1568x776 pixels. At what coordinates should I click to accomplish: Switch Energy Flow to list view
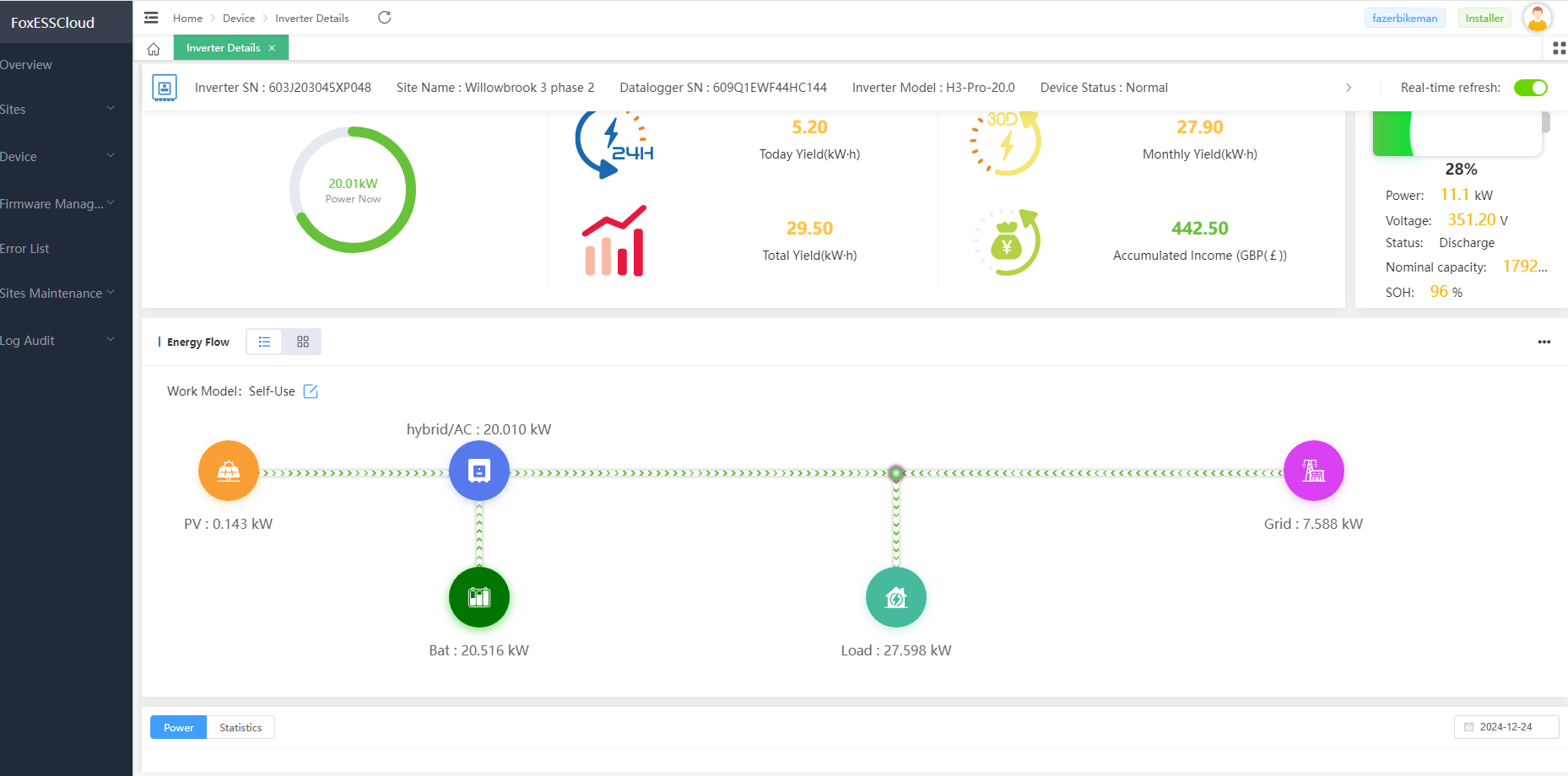(264, 342)
